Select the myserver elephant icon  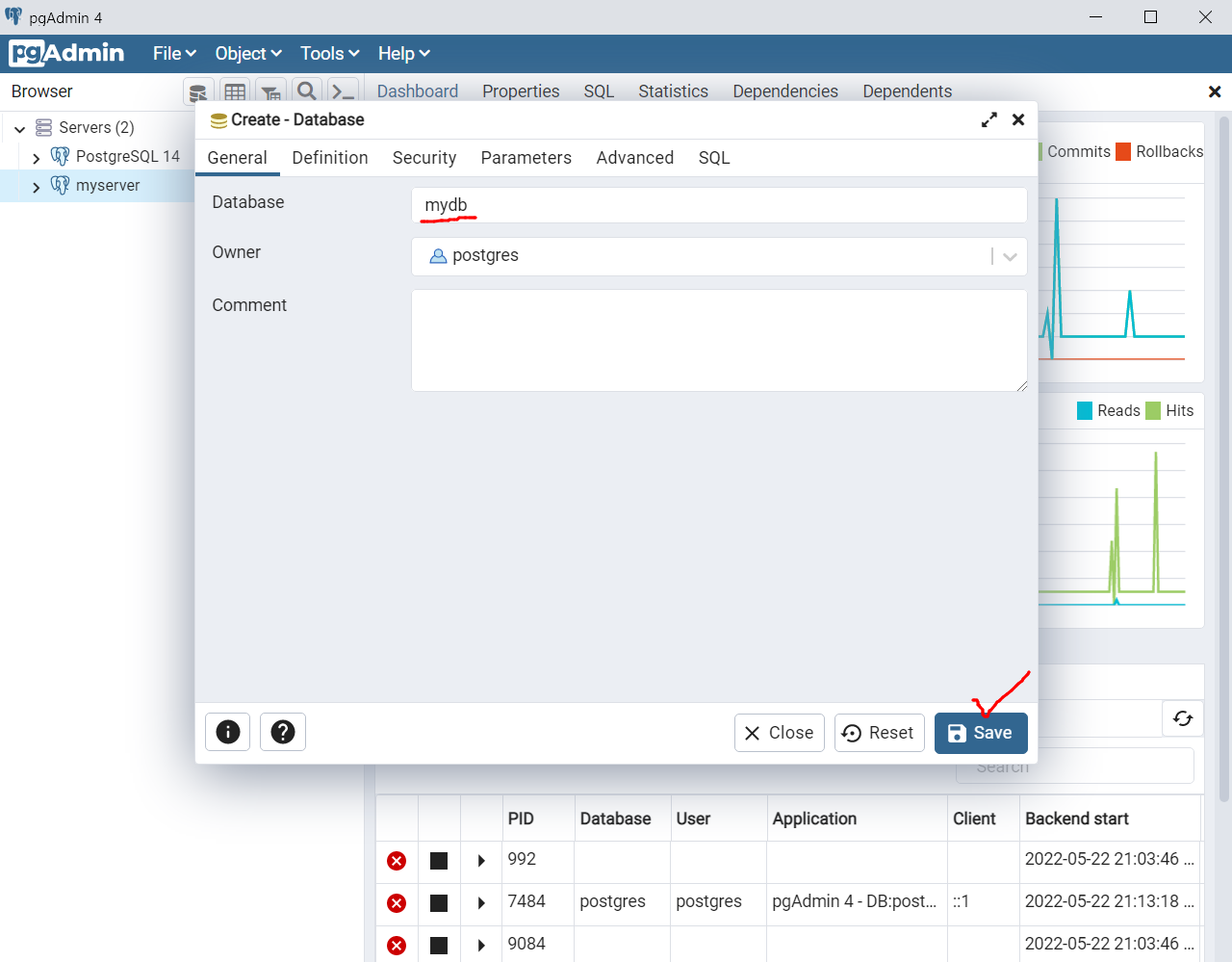[60, 185]
